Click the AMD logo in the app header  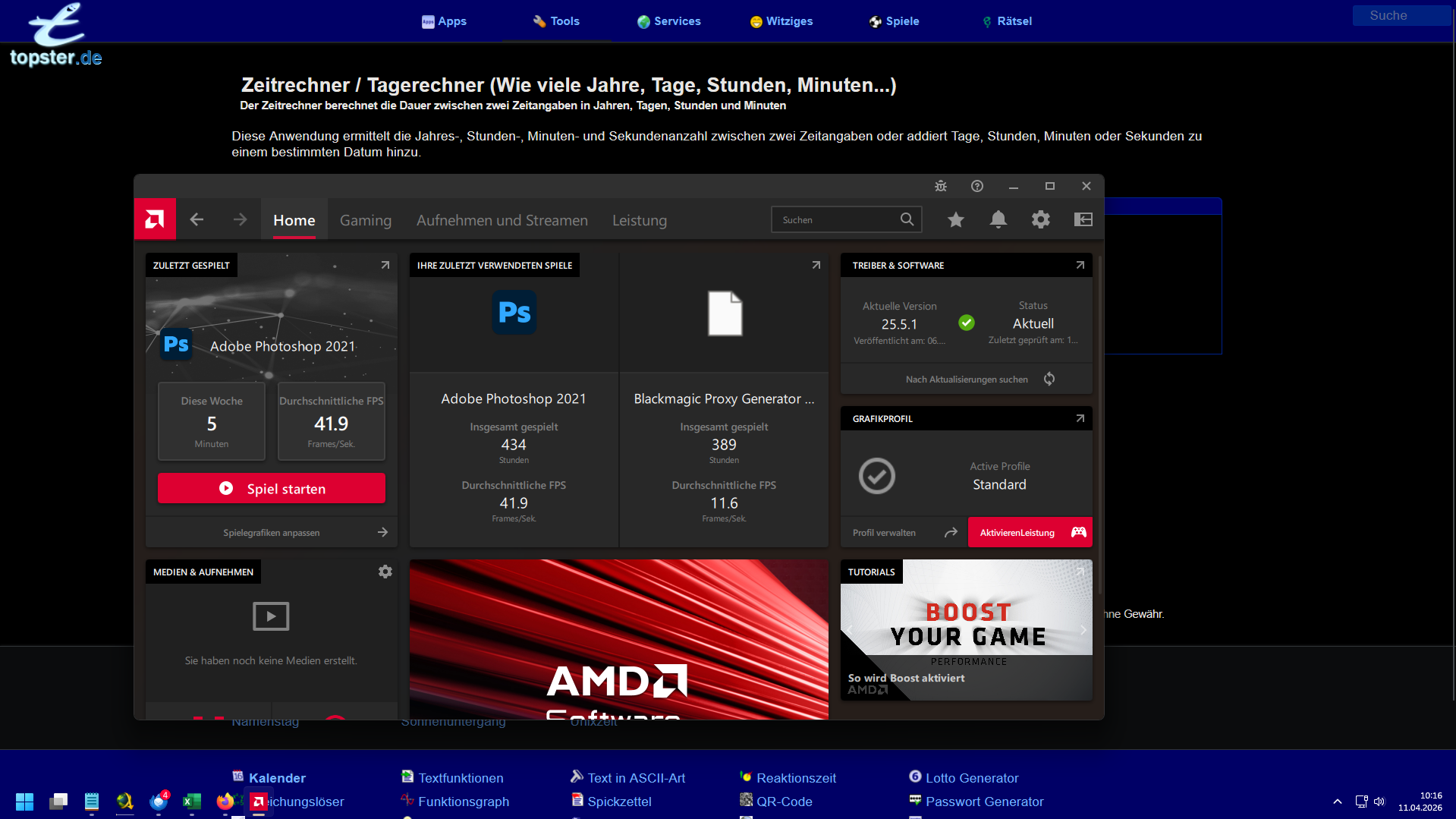coord(155,219)
